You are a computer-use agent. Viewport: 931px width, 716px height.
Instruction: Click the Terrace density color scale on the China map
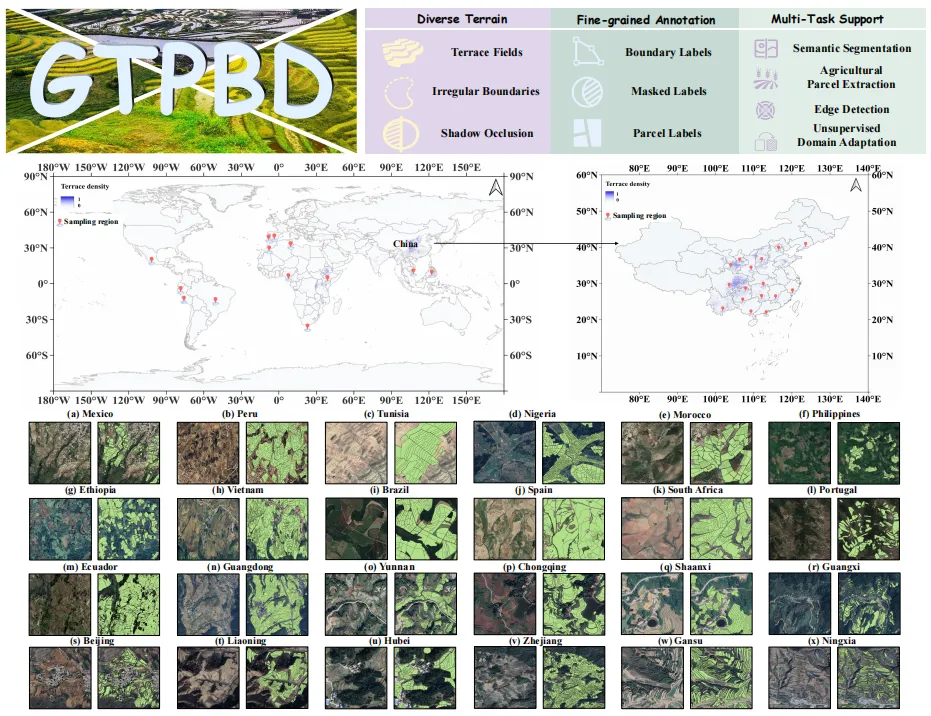(610, 195)
